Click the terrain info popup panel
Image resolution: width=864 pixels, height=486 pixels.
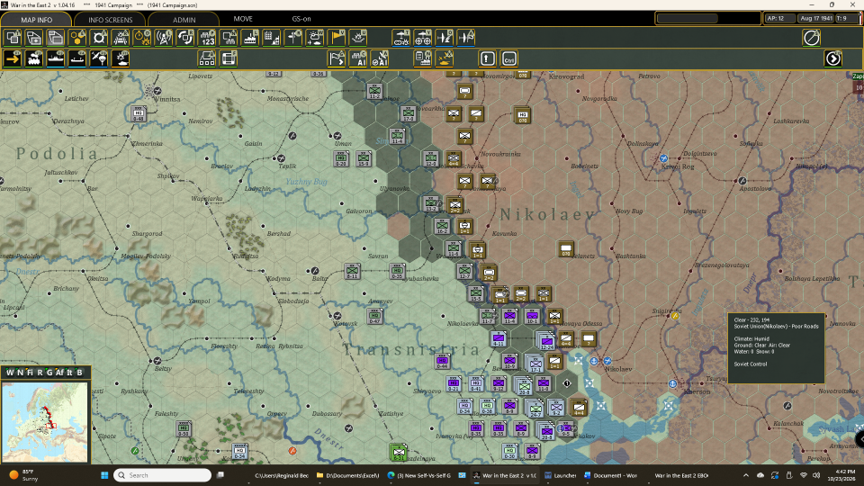[776, 348]
